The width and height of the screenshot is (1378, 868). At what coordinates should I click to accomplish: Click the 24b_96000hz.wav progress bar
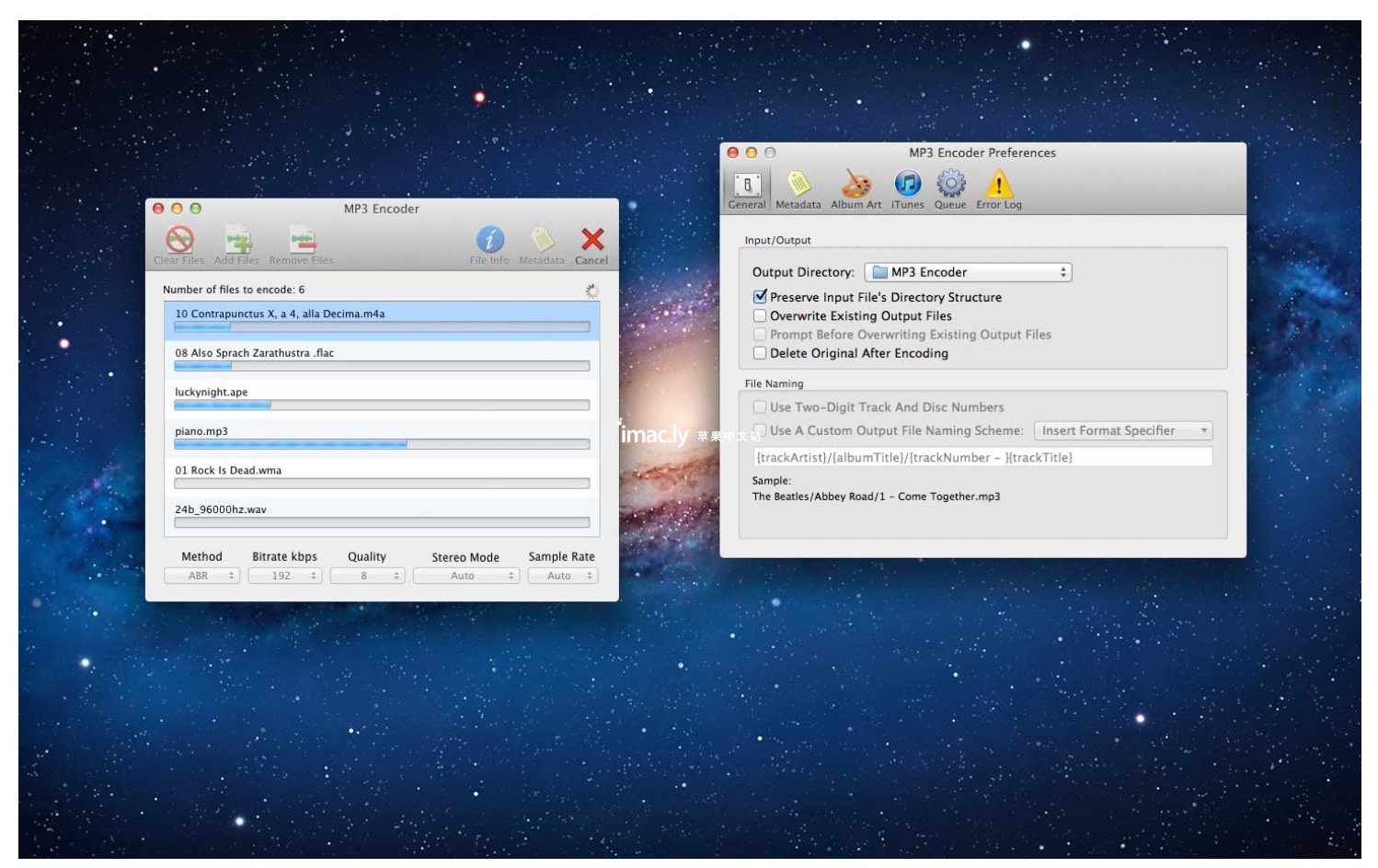tap(382, 522)
